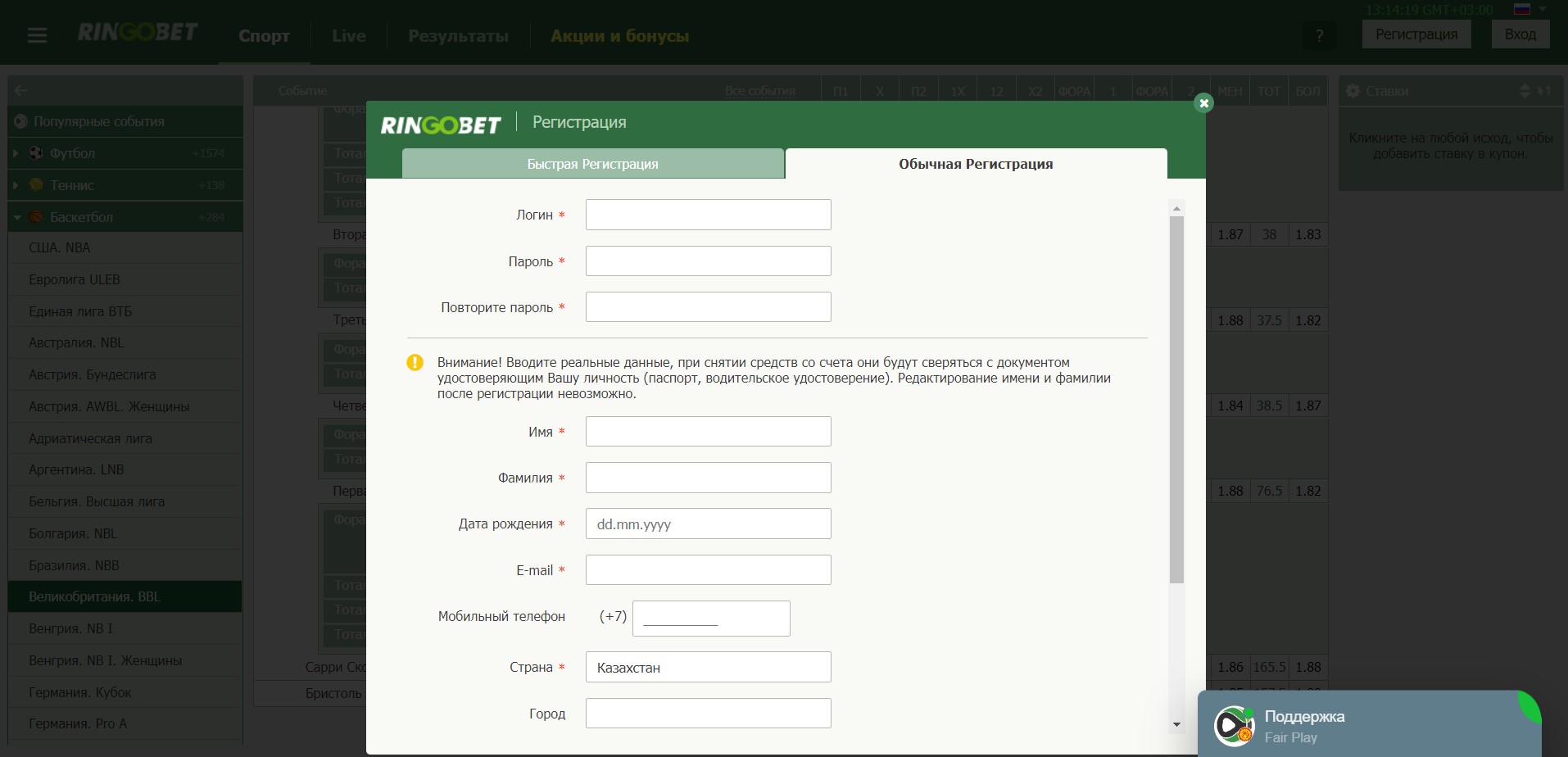Open the Спорт menu item
Screen dimensions: 1568x757
264,36
